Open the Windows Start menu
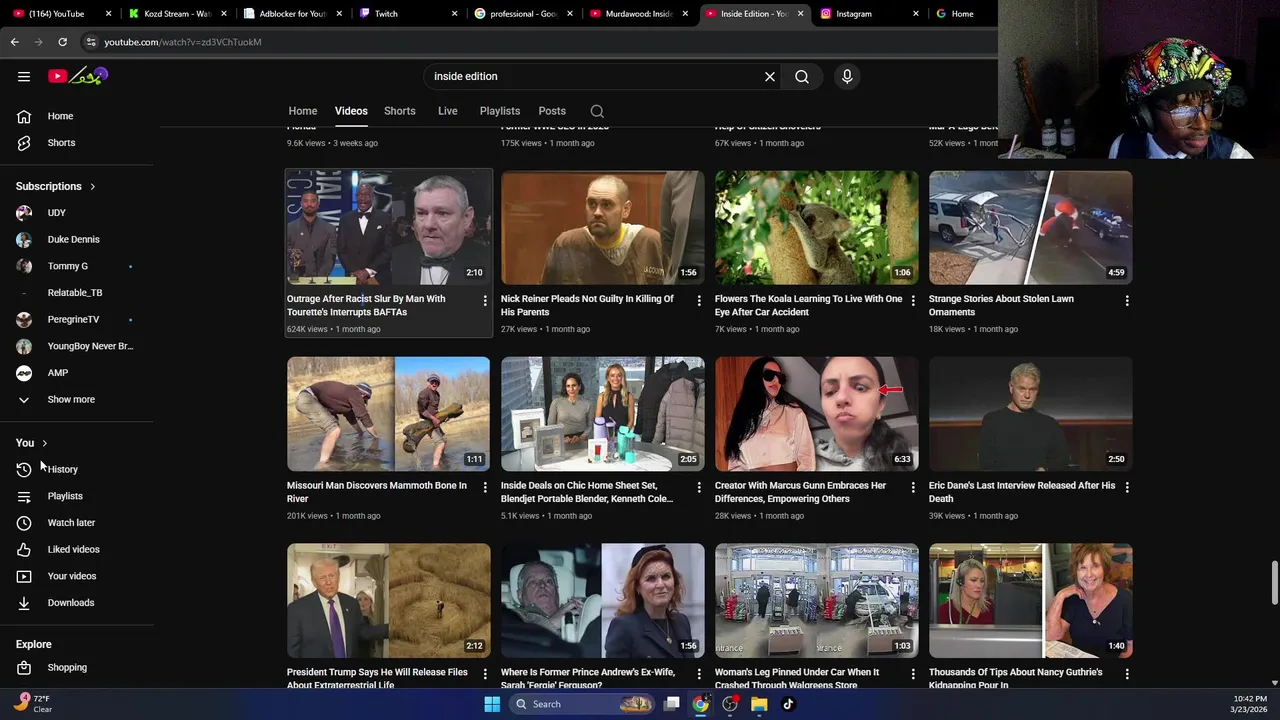Viewport: 1280px width, 720px height. click(x=491, y=704)
